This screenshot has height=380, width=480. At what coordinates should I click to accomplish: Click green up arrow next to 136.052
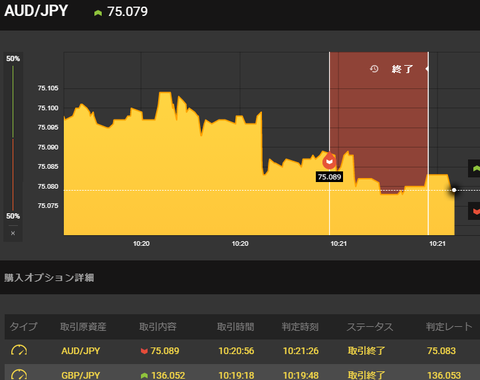pyautogui.click(x=144, y=376)
